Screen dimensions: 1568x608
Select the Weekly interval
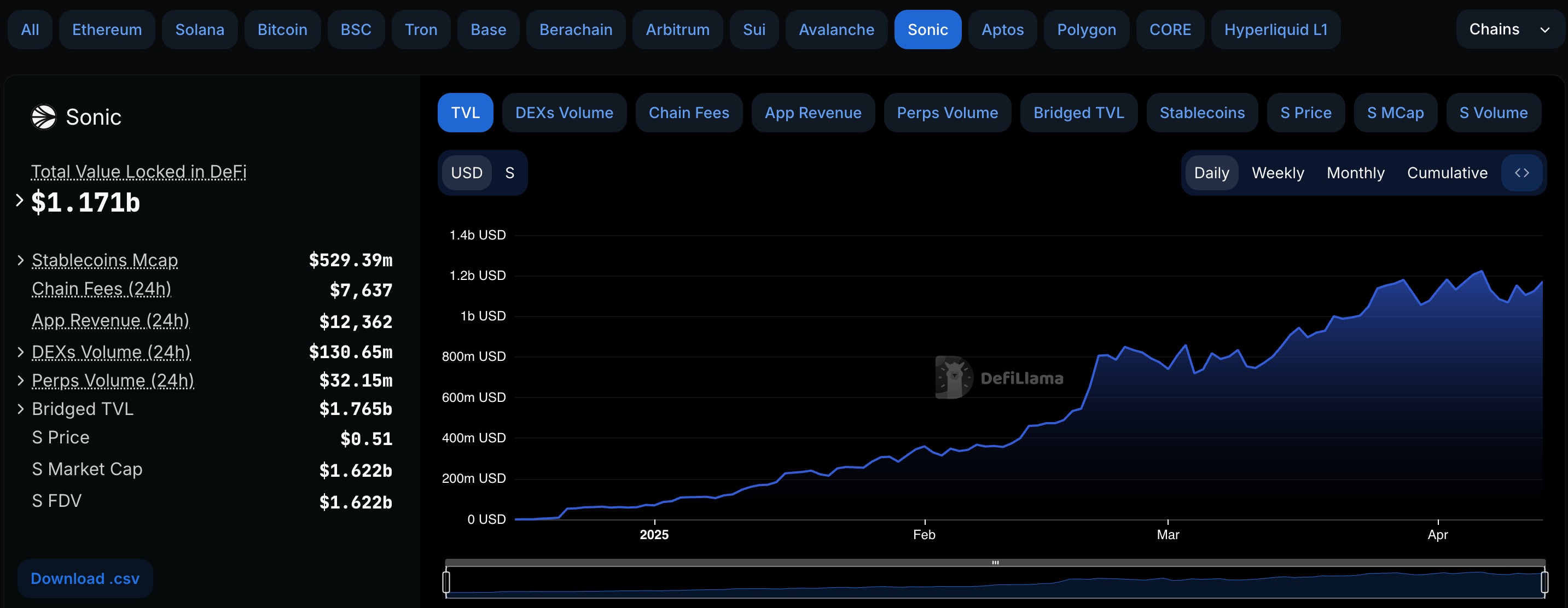point(1277,173)
